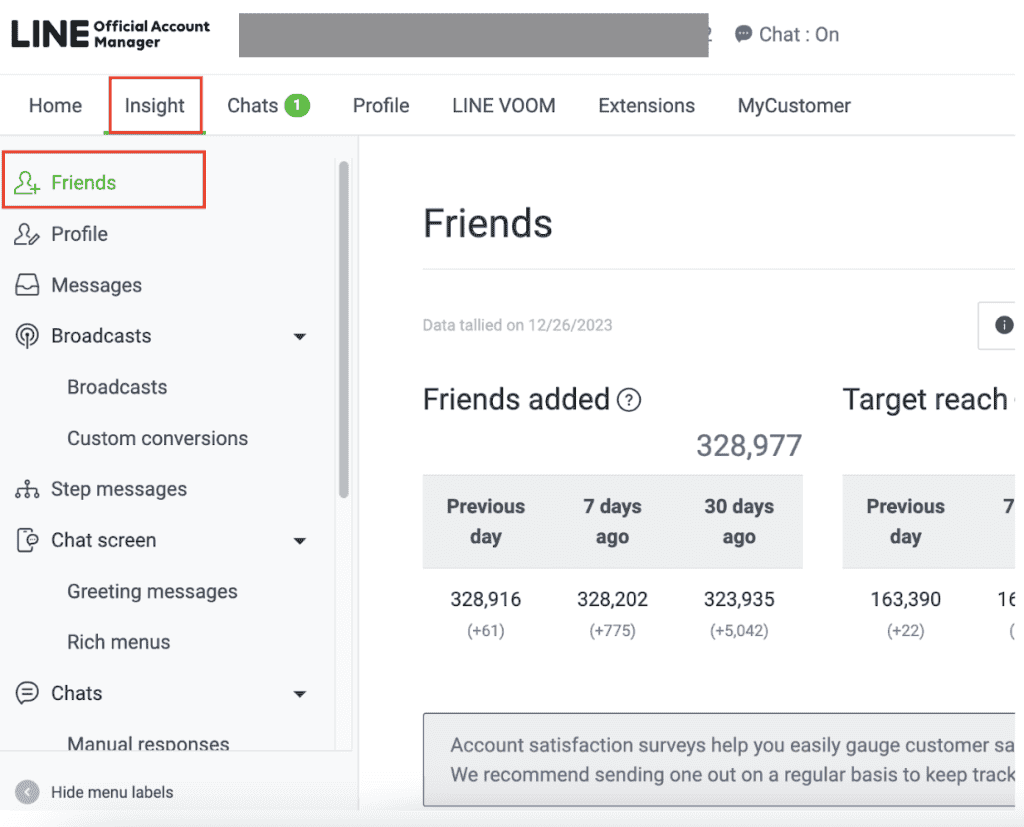Open Rich menus under Chat screen

pyautogui.click(x=118, y=642)
